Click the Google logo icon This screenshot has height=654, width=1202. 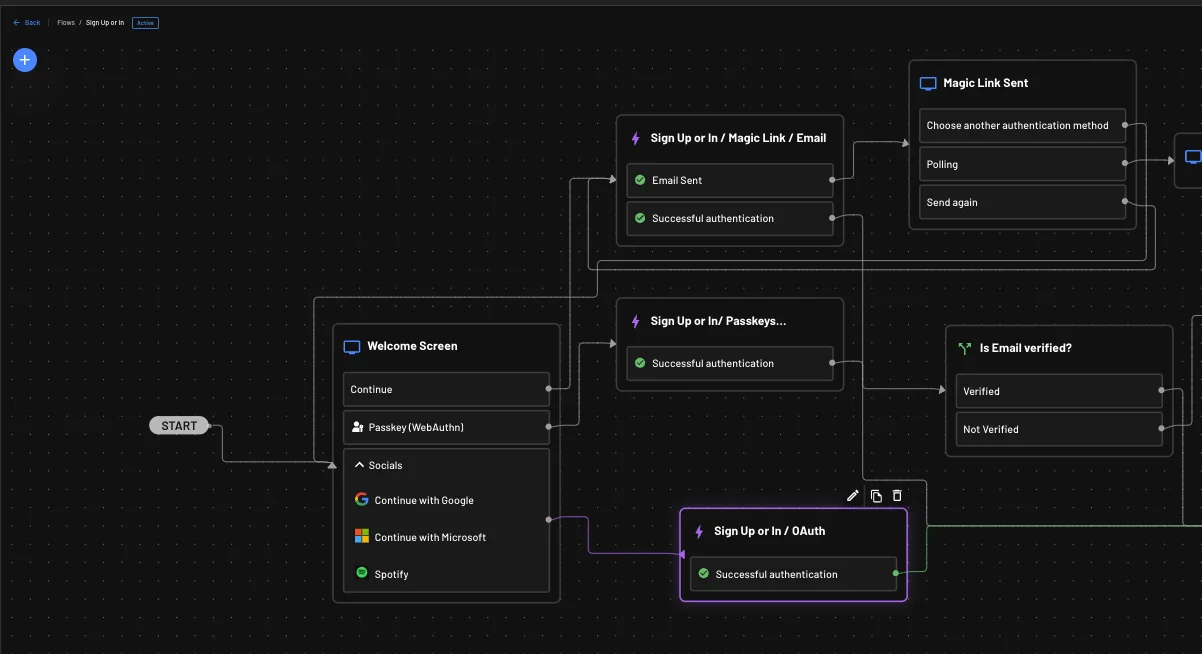click(362, 499)
